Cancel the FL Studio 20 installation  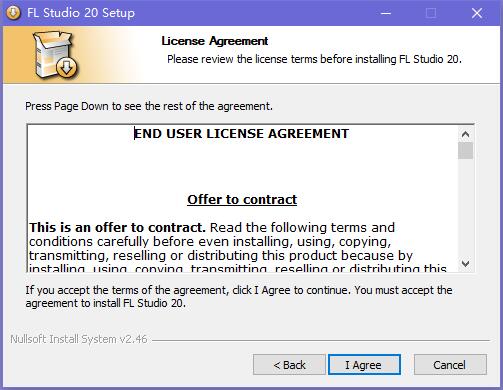click(x=450, y=365)
